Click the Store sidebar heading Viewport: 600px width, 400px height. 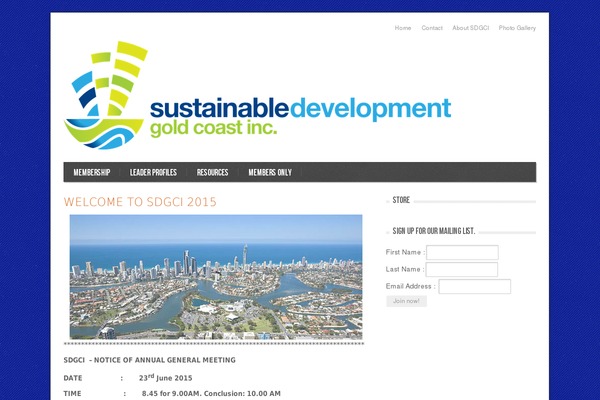coord(401,200)
